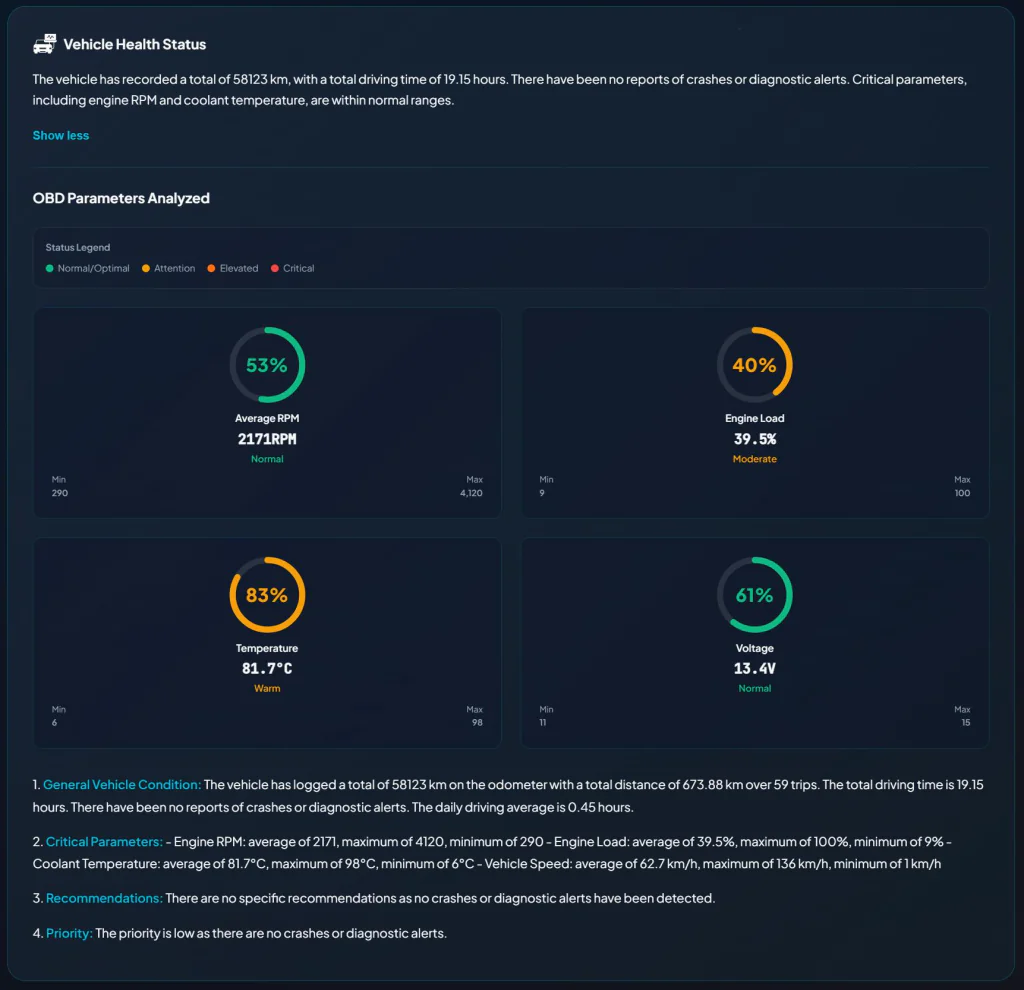Viewport: 1024px width, 990px height.
Task: Click the Recommendations heading
Action: [x=104, y=898]
